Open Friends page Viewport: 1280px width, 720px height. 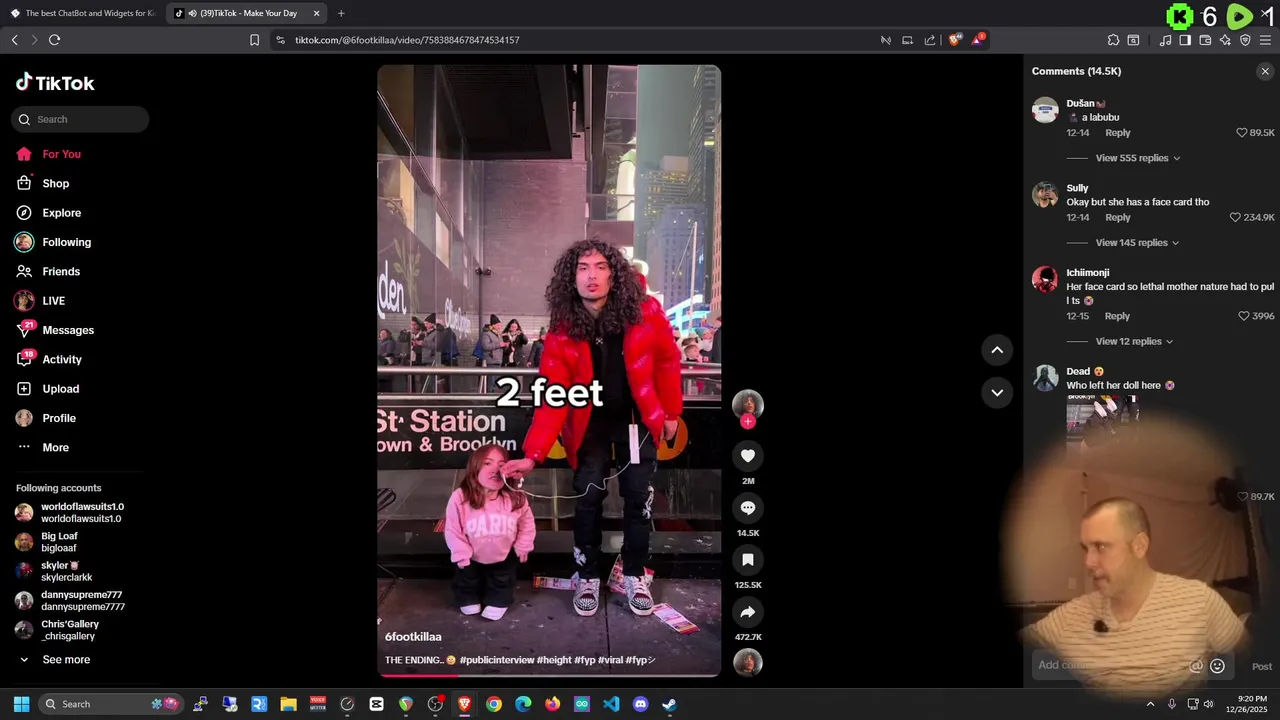(48, 272)
